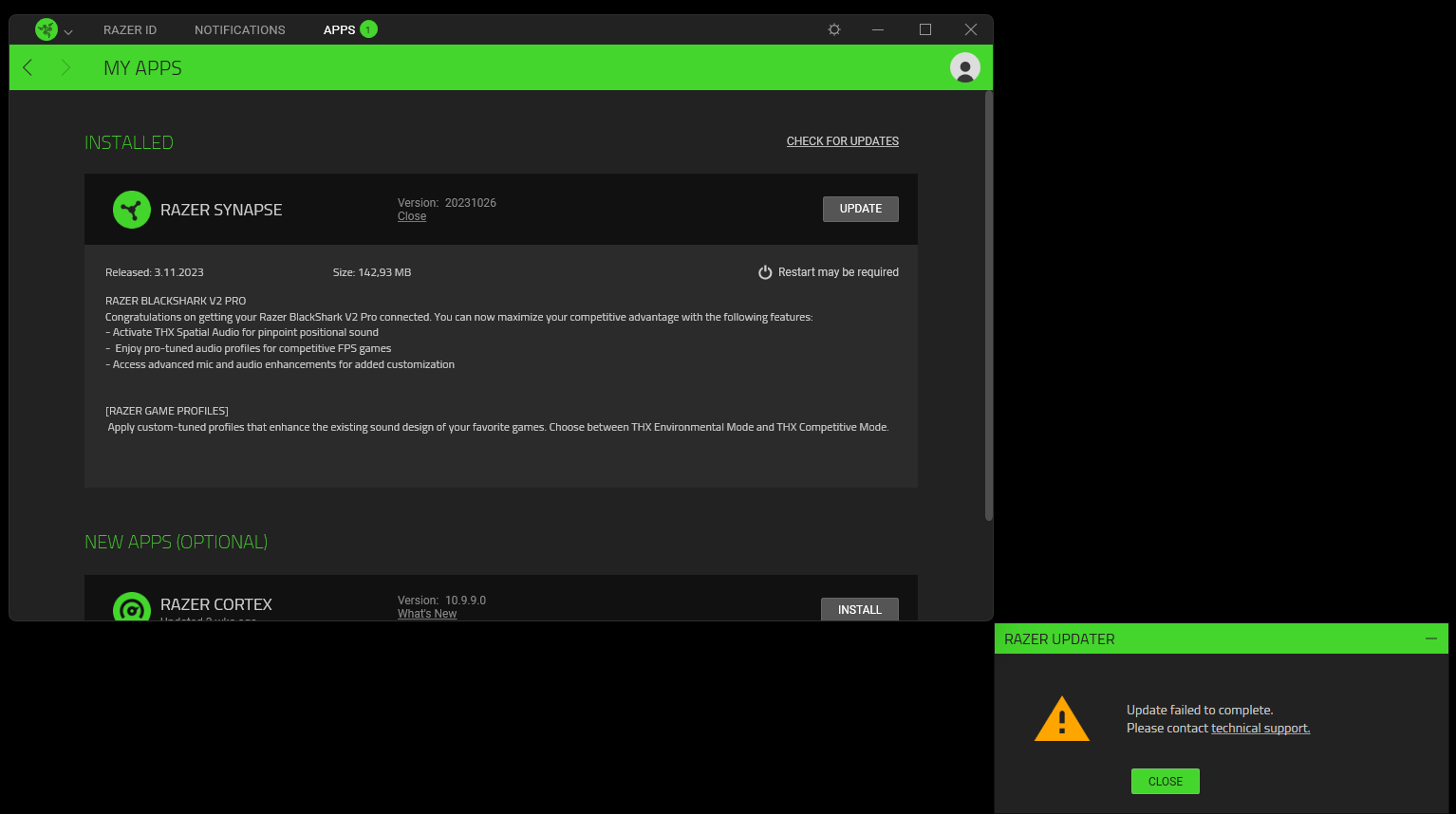Viewport: 1456px width, 814px height.
Task: Click the 'Access advanced mic' feature line
Action: (280, 364)
